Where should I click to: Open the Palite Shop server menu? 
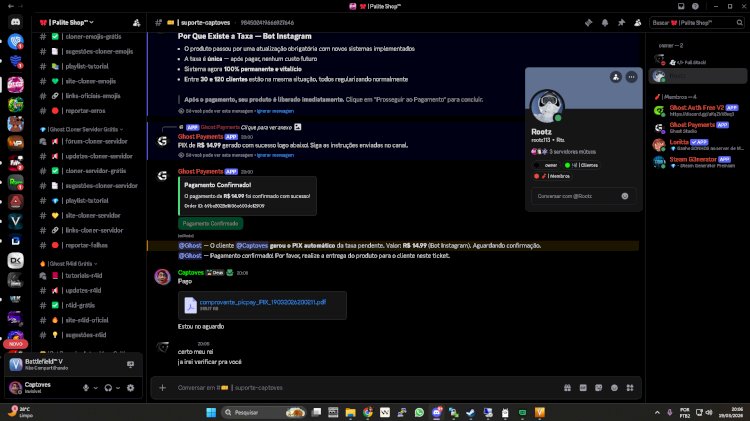point(67,22)
